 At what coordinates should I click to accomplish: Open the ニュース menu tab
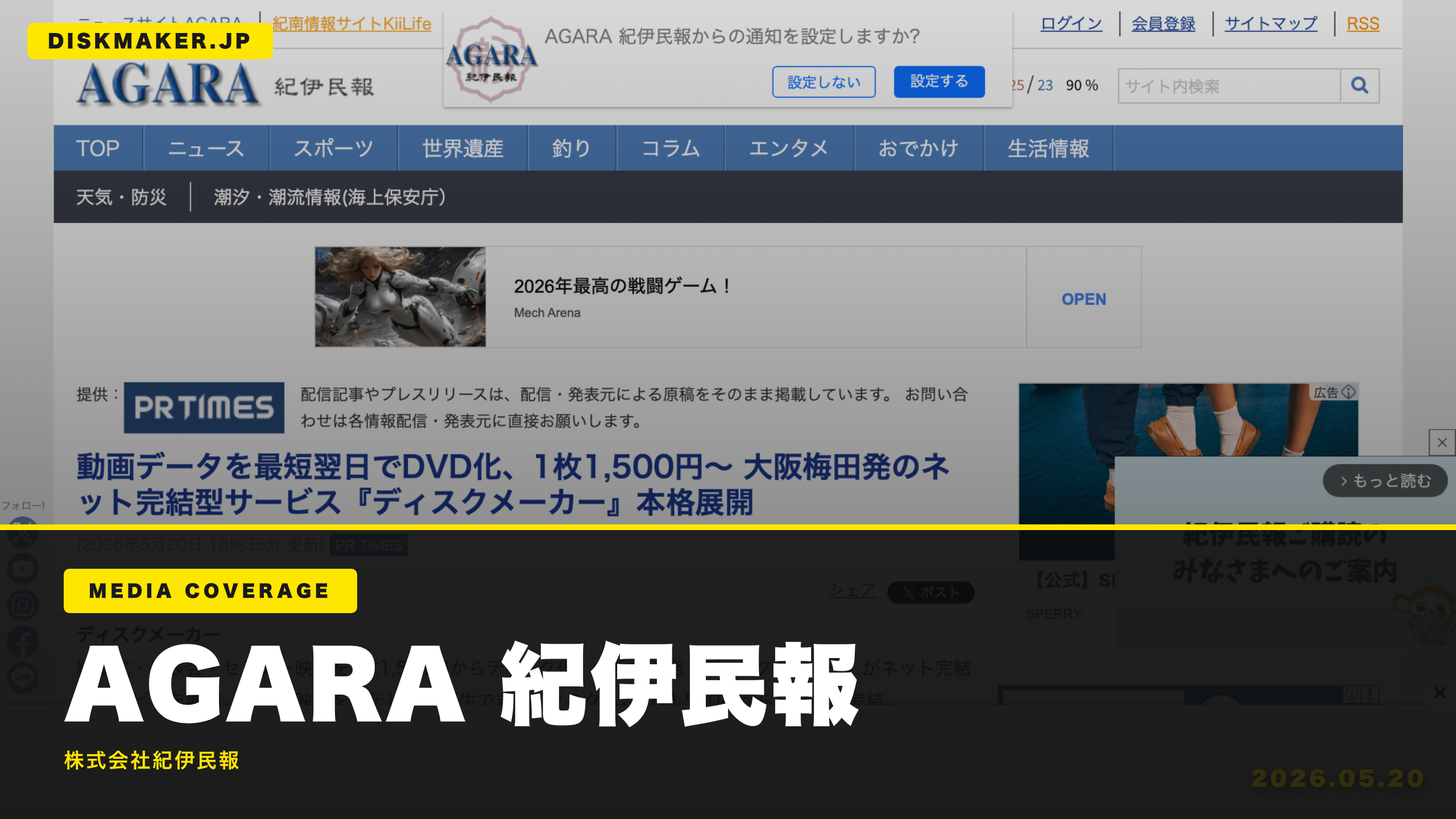tap(206, 148)
